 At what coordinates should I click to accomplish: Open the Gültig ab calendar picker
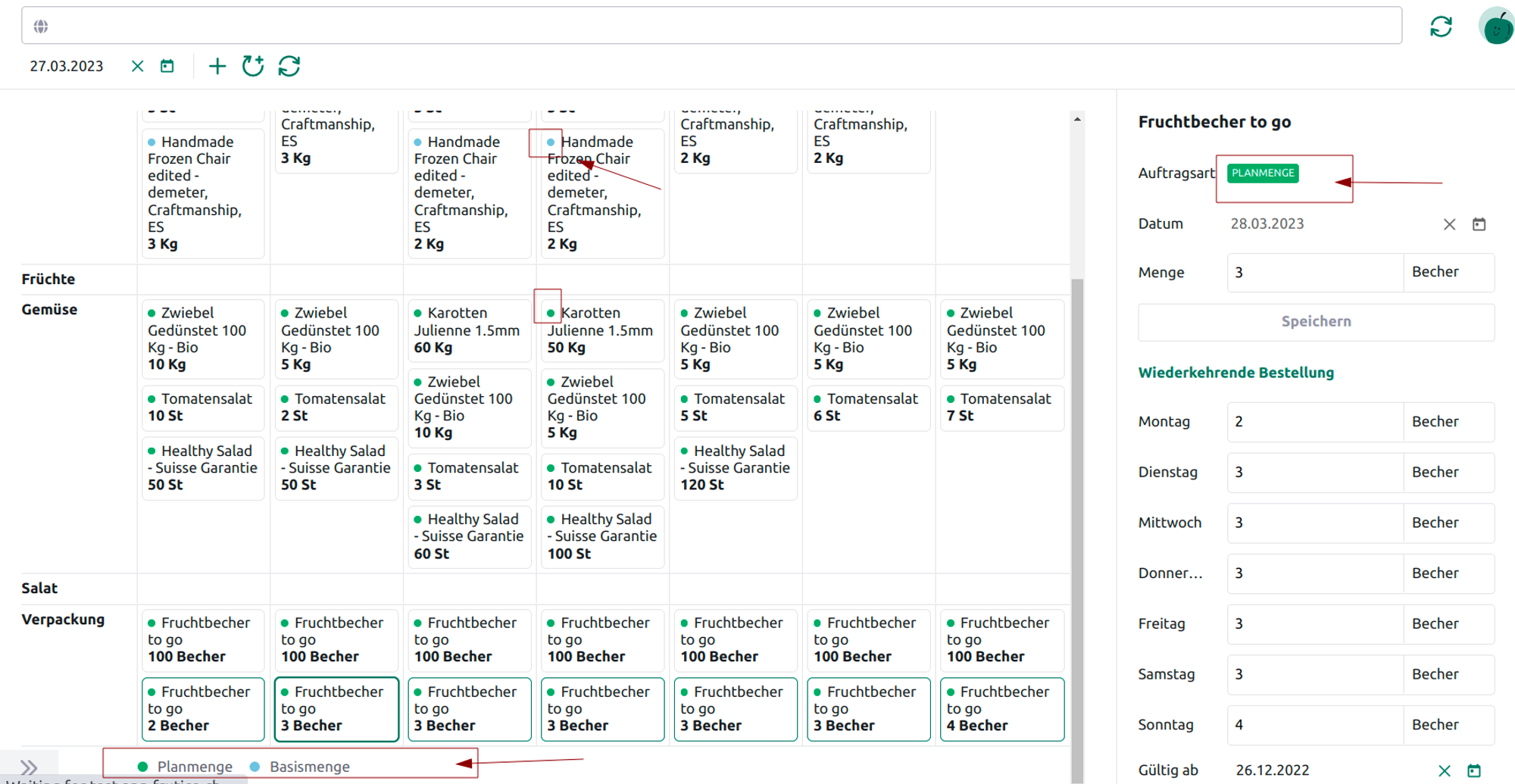pos(1474,770)
